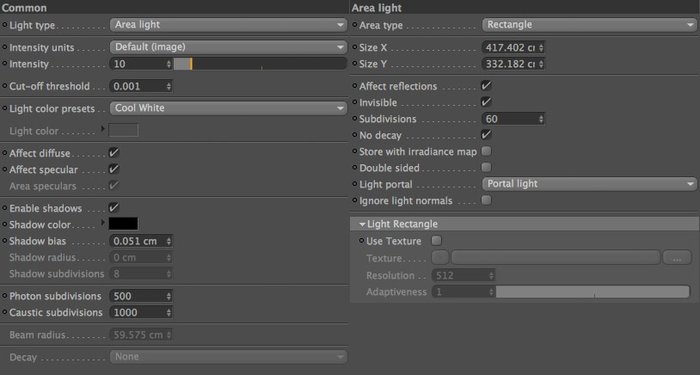The width and height of the screenshot is (700, 375).
Task: Open the Area type dropdown
Action: [x=589, y=25]
